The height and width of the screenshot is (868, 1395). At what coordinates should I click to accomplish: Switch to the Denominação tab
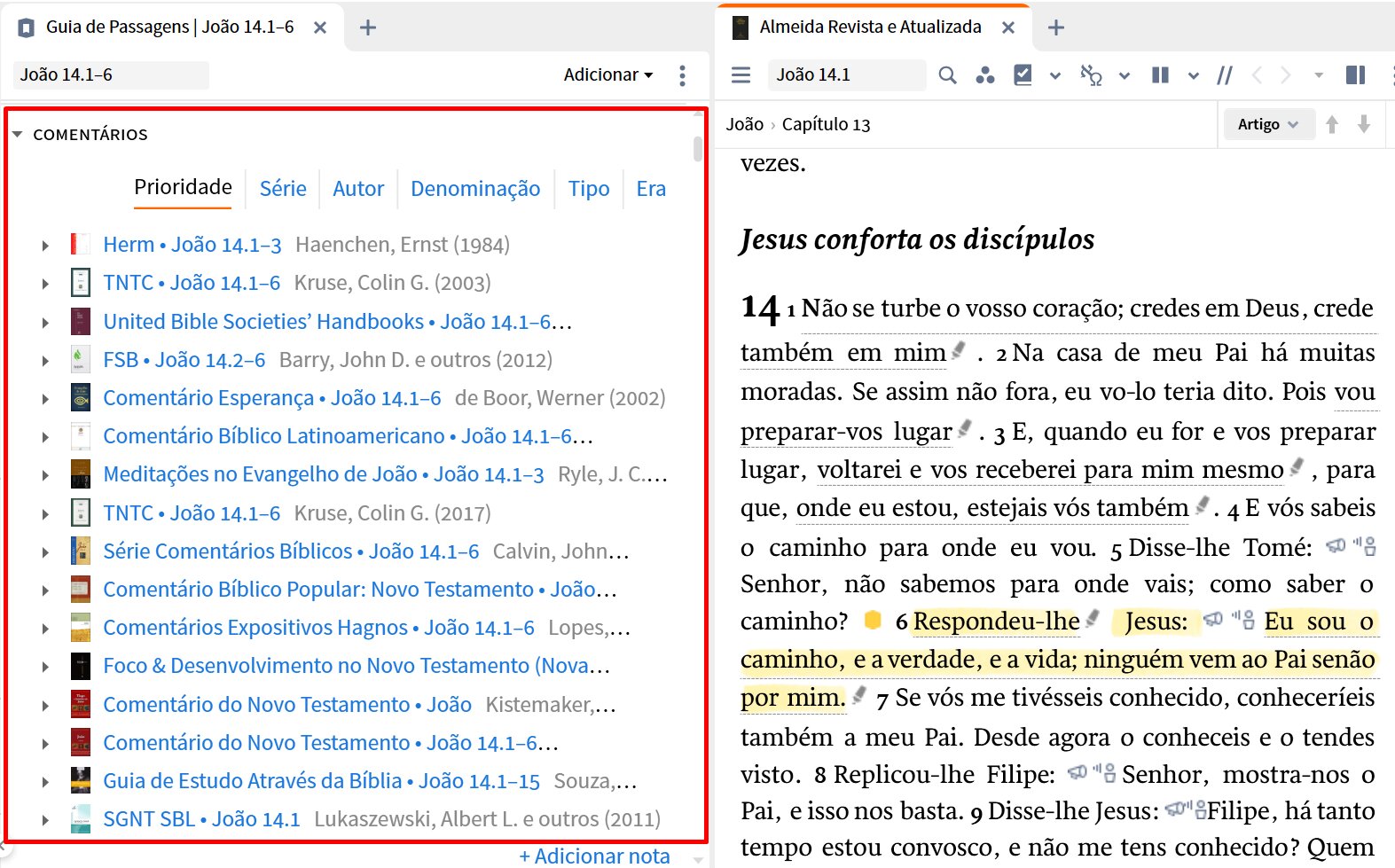coord(475,189)
